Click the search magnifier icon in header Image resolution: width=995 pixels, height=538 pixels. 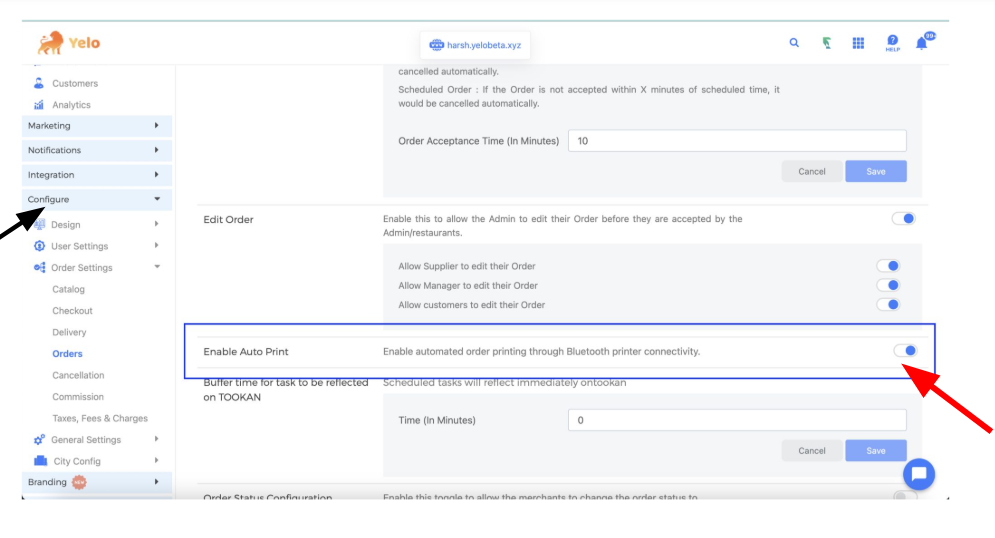pos(794,43)
